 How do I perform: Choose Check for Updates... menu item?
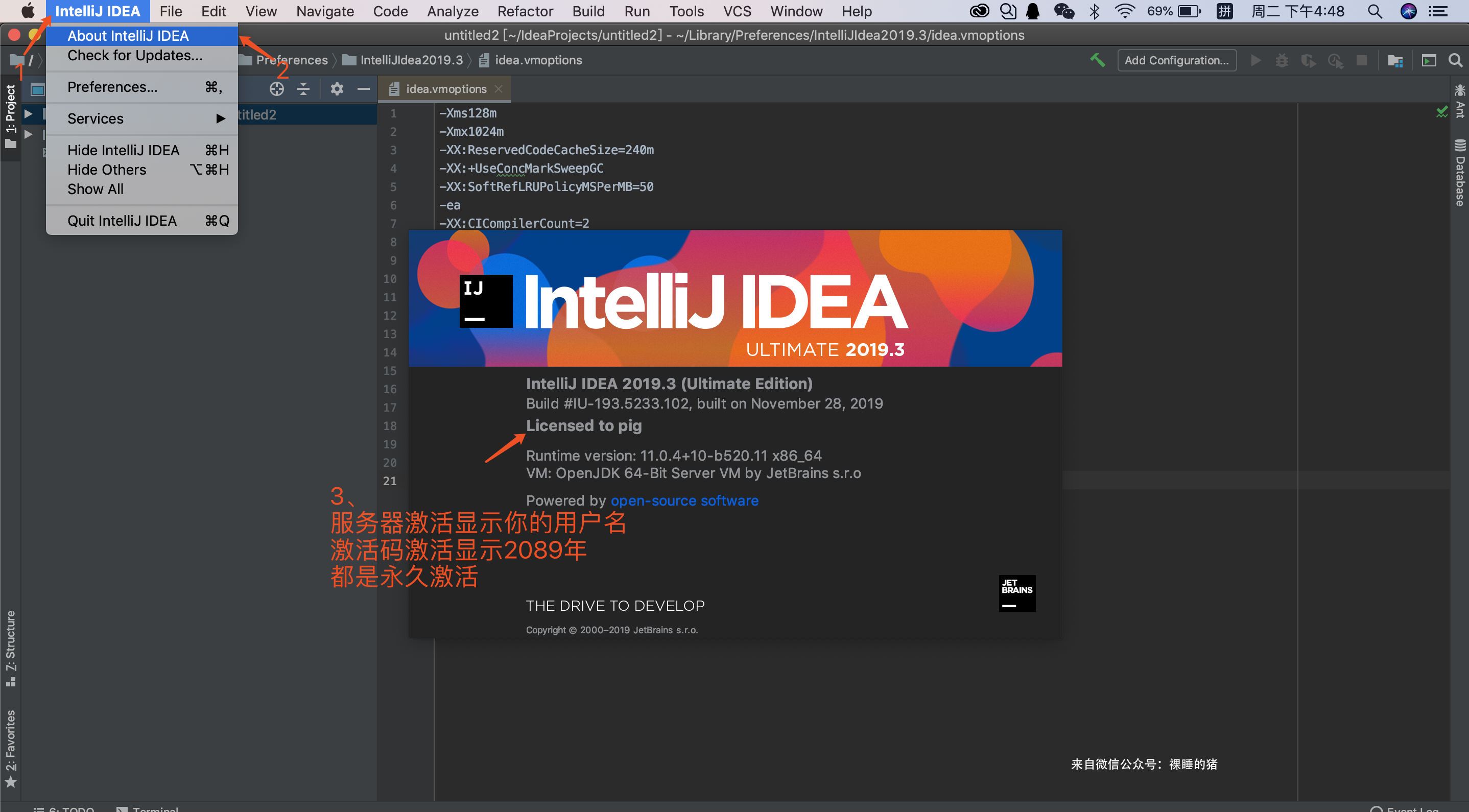point(141,55)
